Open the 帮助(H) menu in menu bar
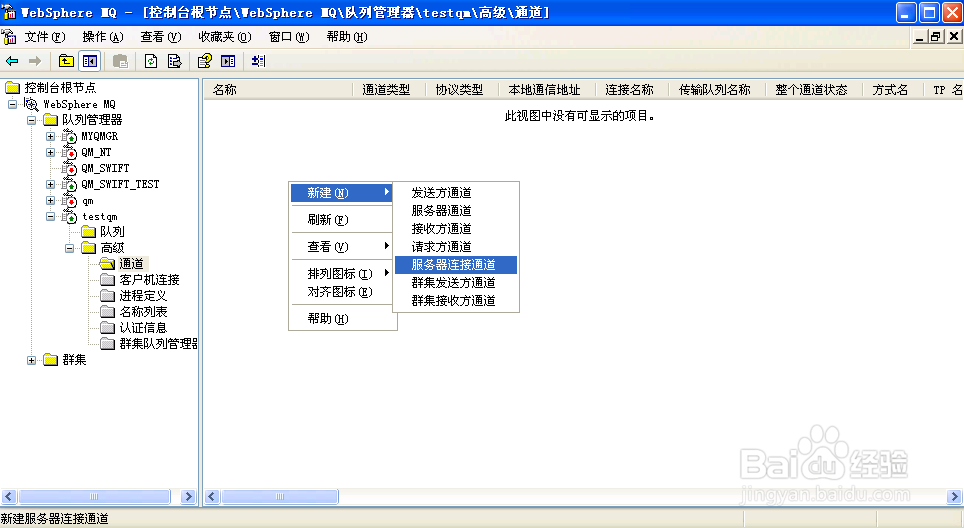This screenshot has width=964, height=528. pyautogui.click(x=347, y=37)
